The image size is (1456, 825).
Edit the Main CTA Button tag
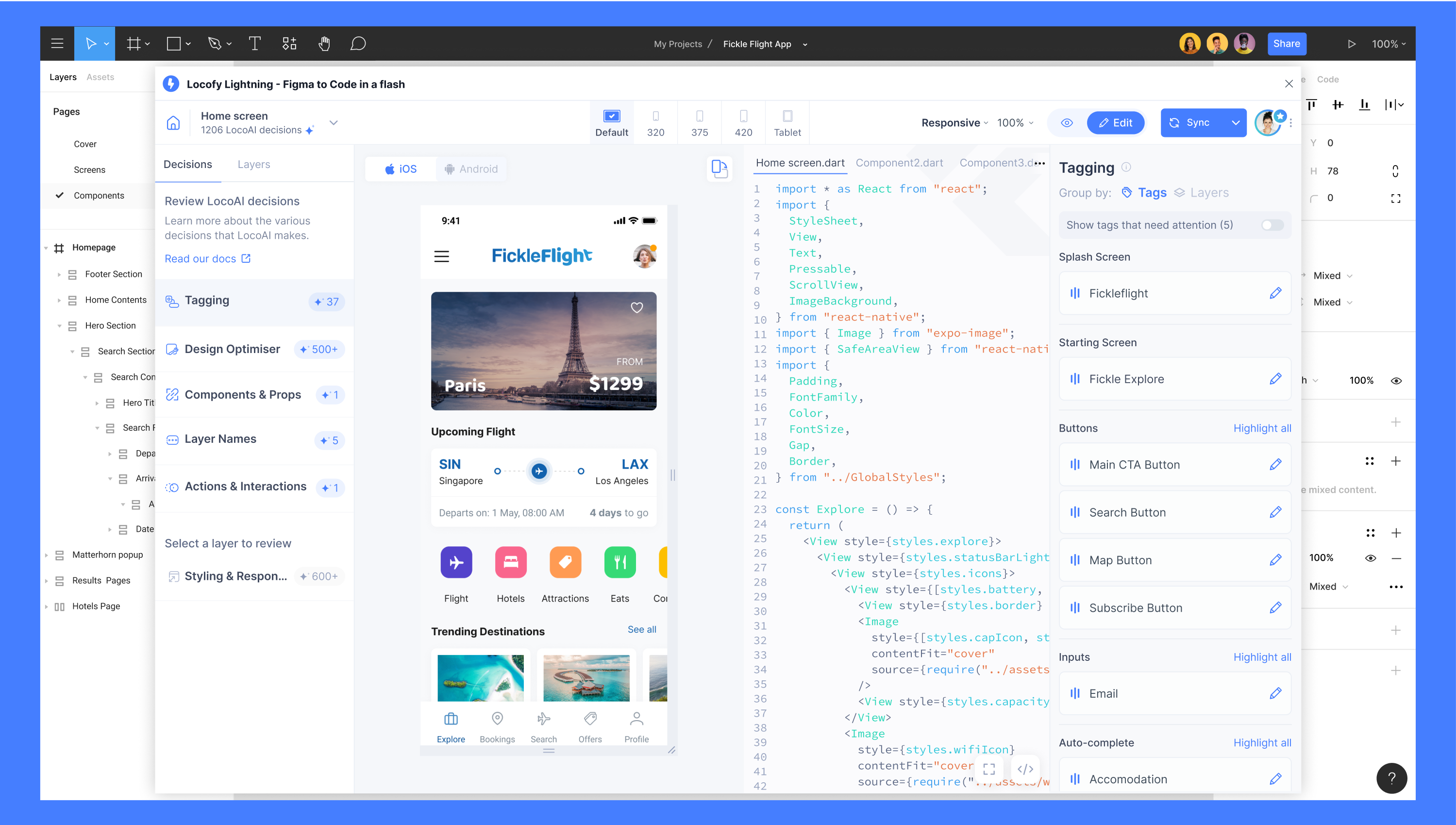click(1275, 464)
